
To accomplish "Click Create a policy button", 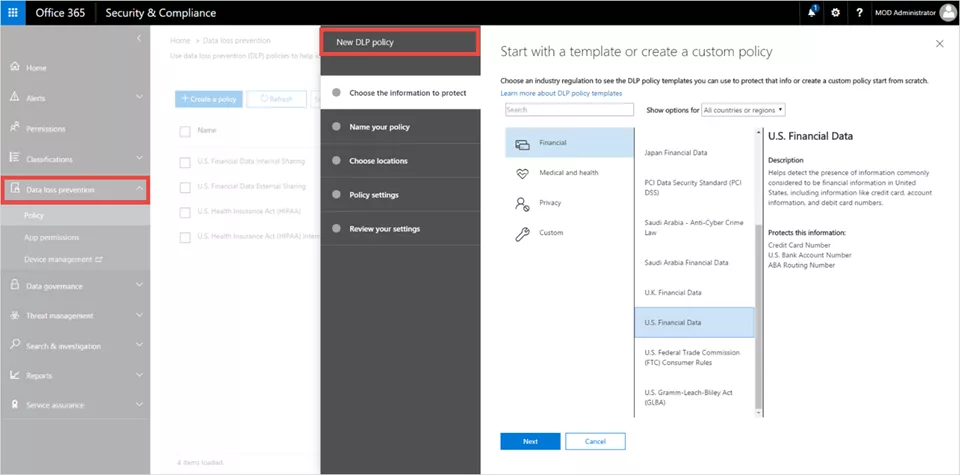I will click(209, 99).
